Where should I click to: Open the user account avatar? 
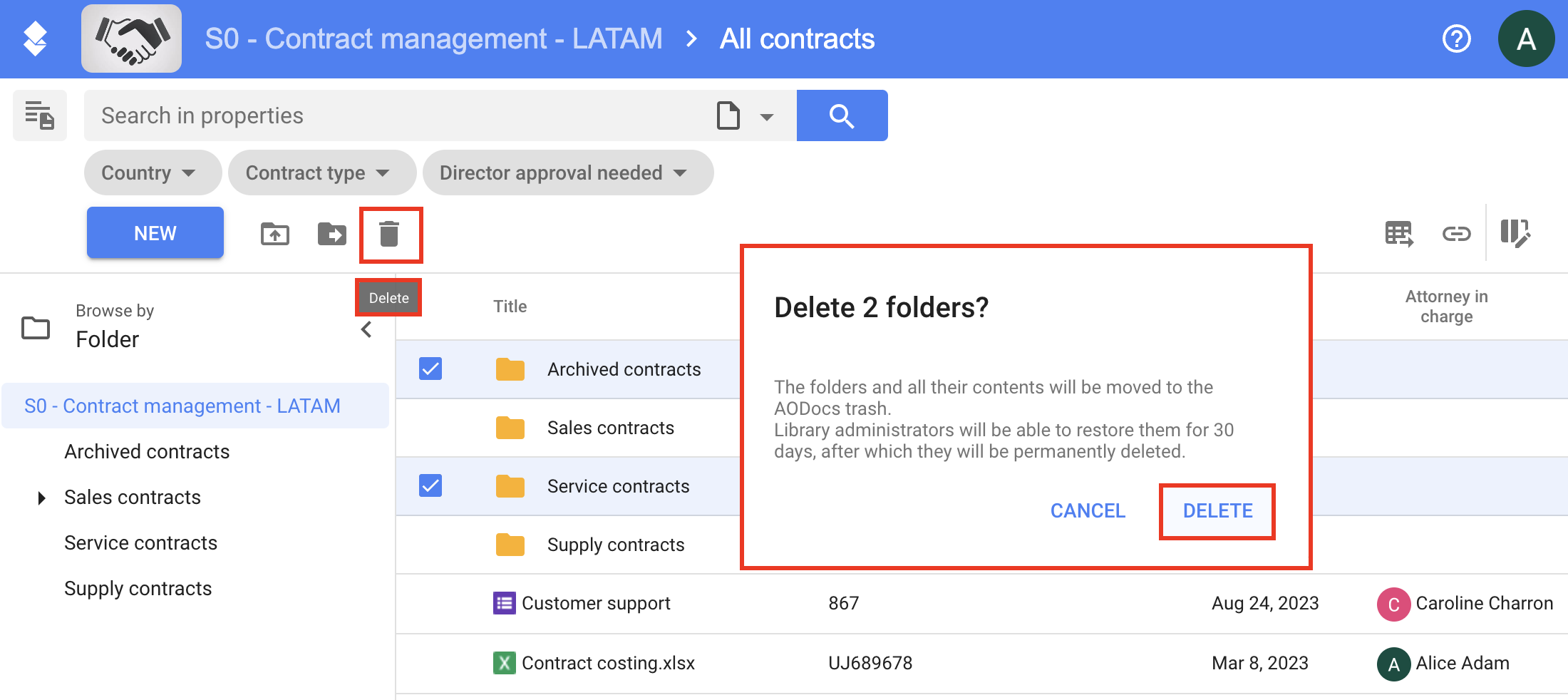1526,38
